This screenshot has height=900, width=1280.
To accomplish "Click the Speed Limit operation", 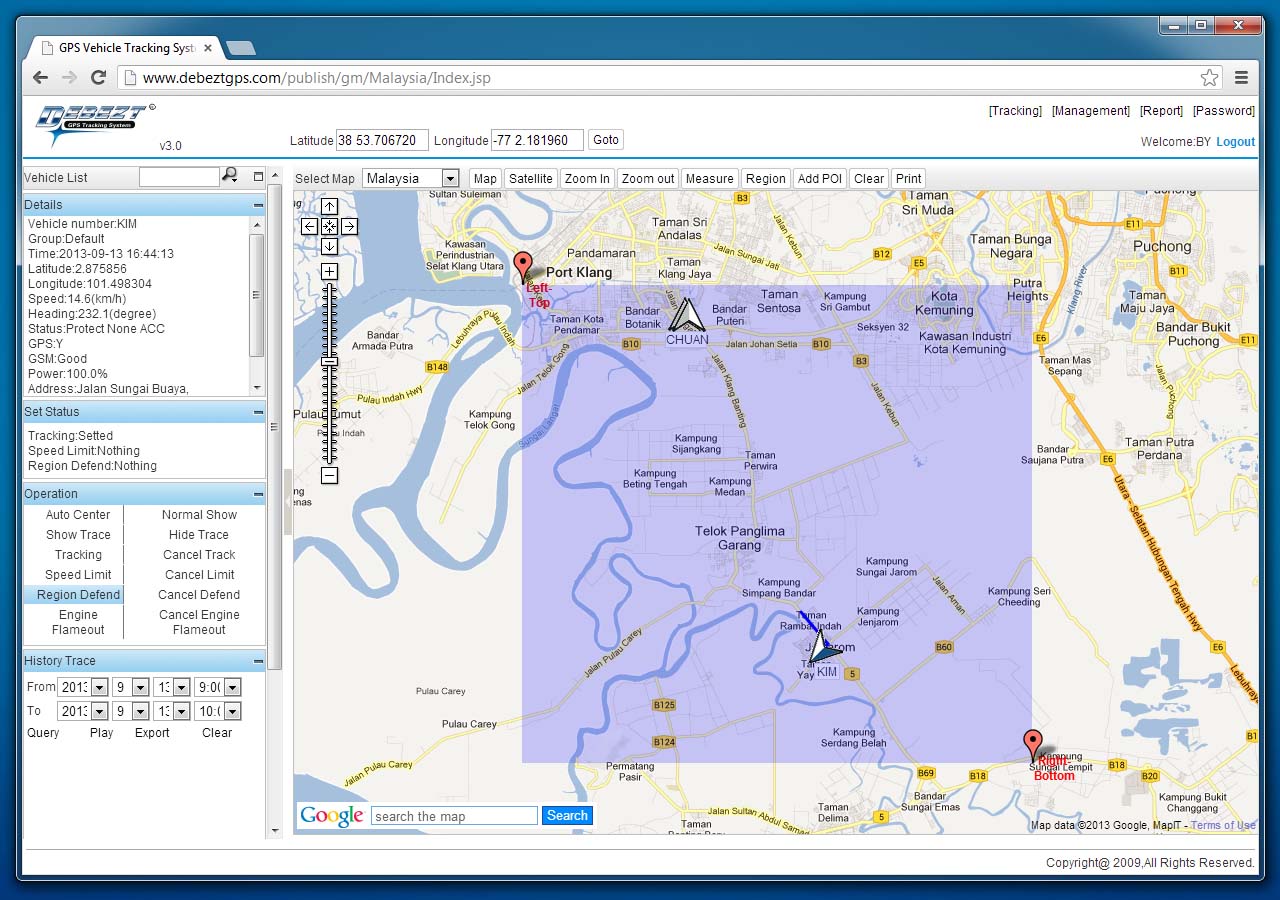I will pyautogui.click(x=78, y=575).
